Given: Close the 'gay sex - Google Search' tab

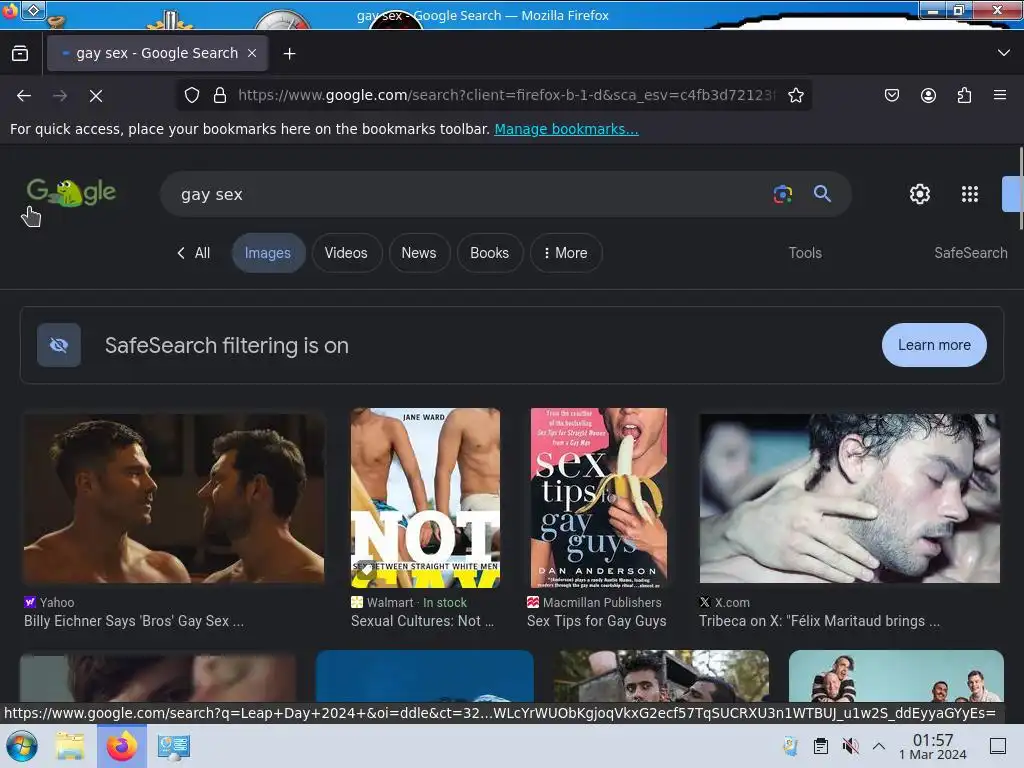Looking at the screenshot, I should (252, 54).
